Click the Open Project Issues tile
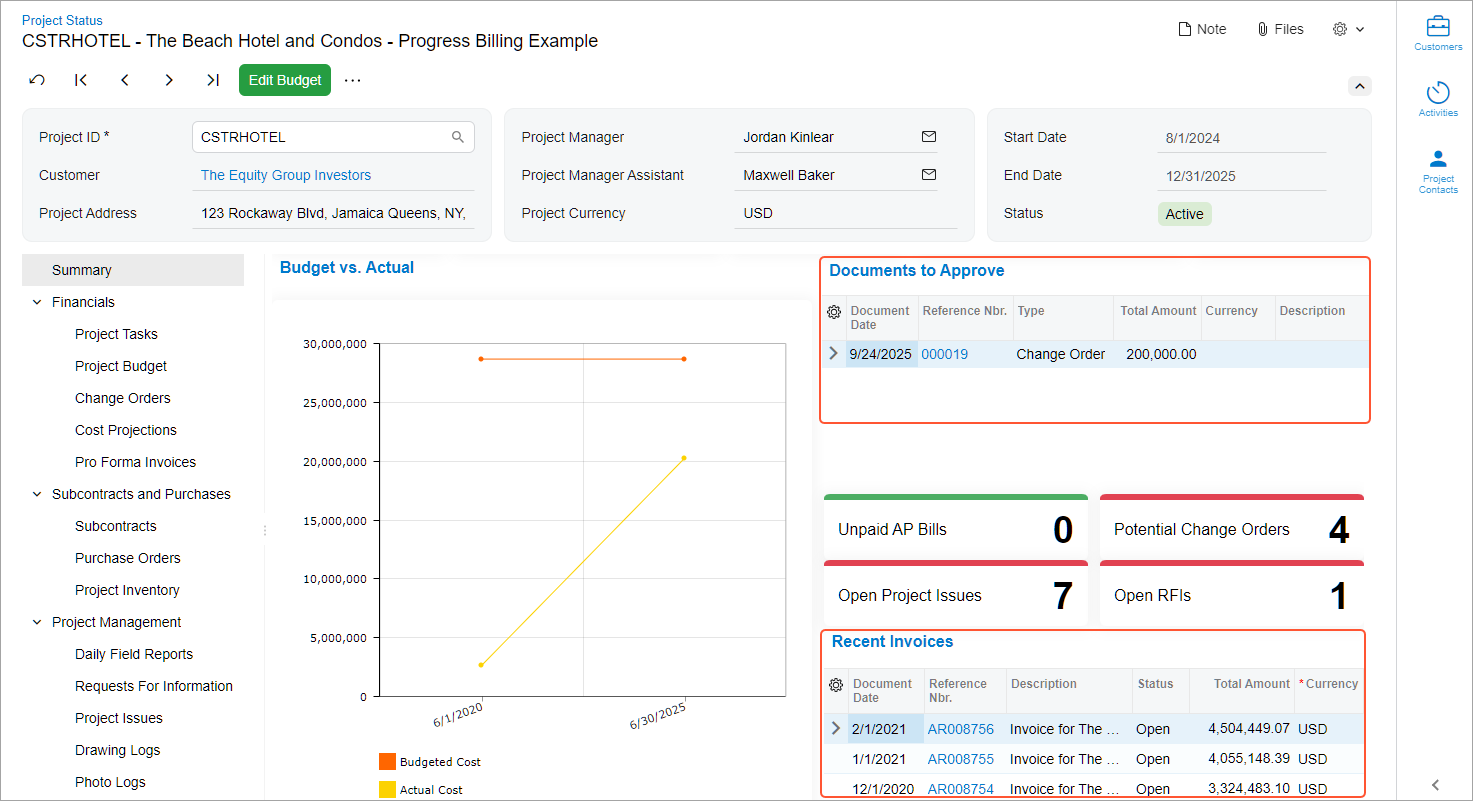The height and width of the screenshot is (801, 1473). [954, 596]
